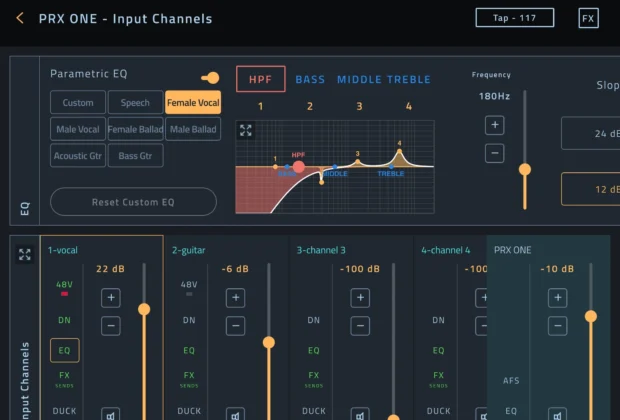
Task: Toggle 48V phantom power on 1-vocal
Action: (x=64, y=288)
